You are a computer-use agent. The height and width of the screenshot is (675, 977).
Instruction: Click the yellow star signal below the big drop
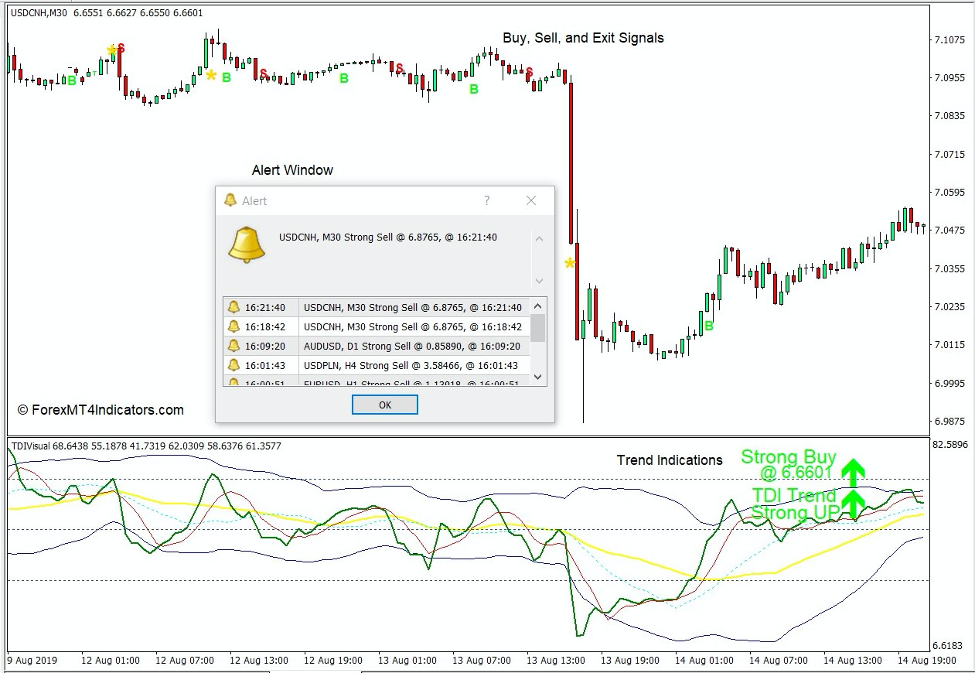point(569,265)
